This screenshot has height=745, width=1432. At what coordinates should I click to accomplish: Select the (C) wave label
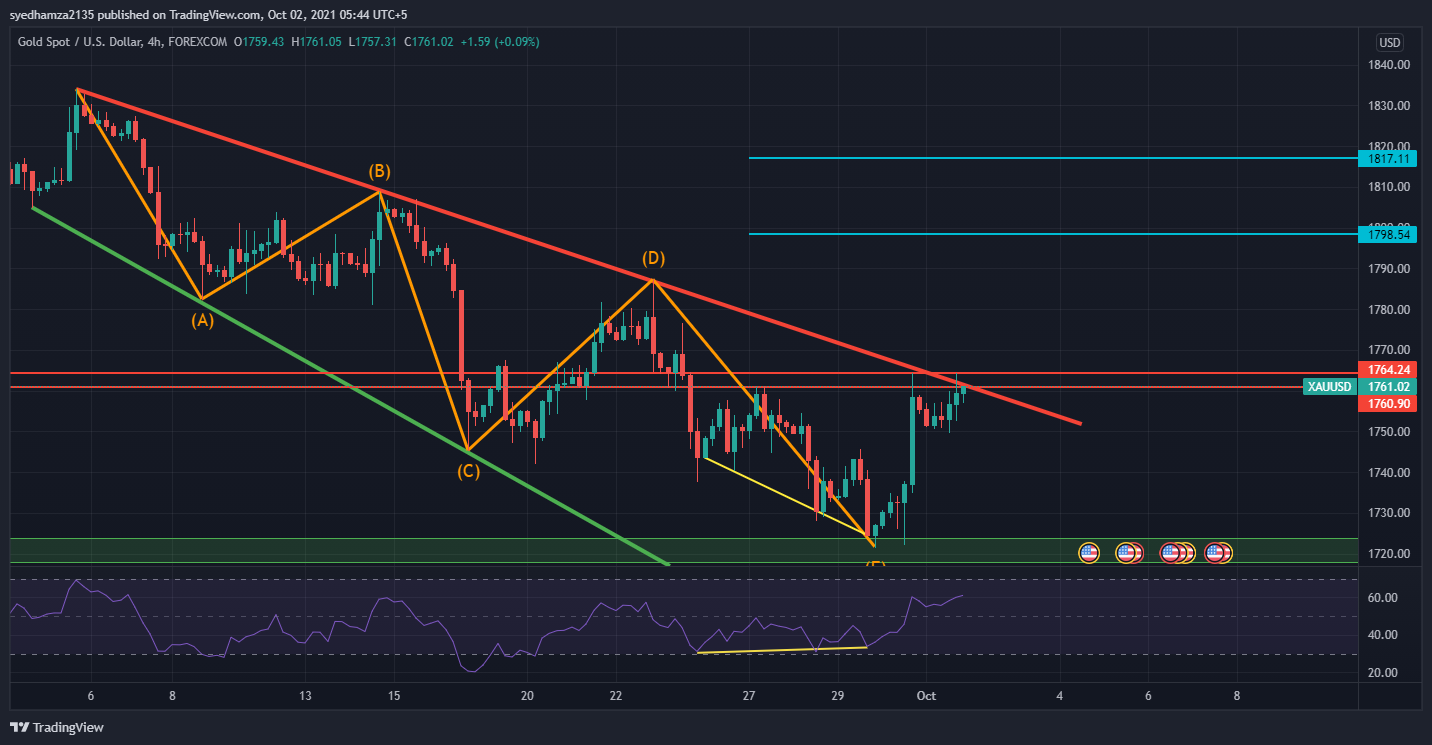(469, 471)
